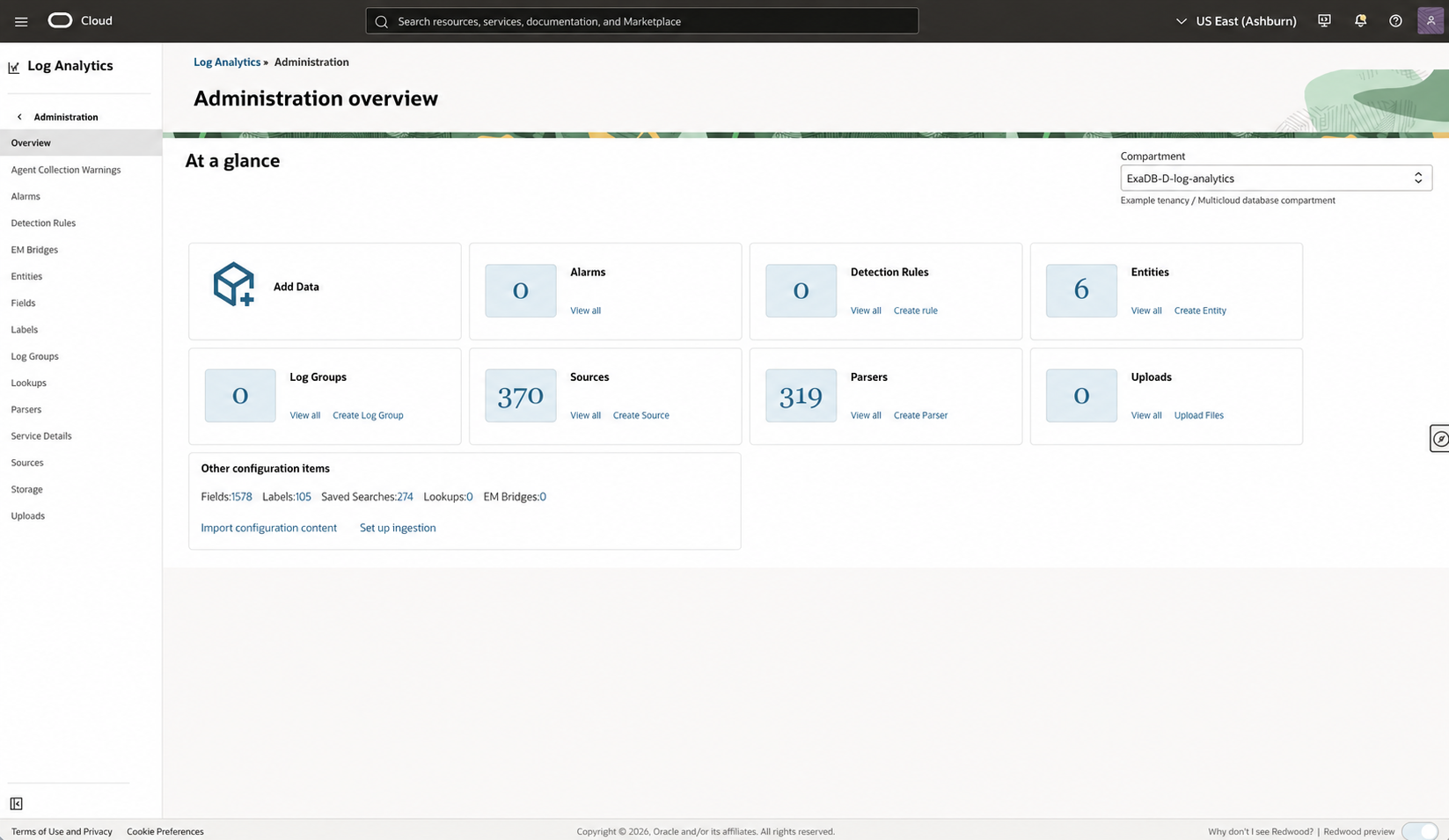Screen dimensions: 1449x840
Task: Focus the search resources input field
Action: [642, 21]
